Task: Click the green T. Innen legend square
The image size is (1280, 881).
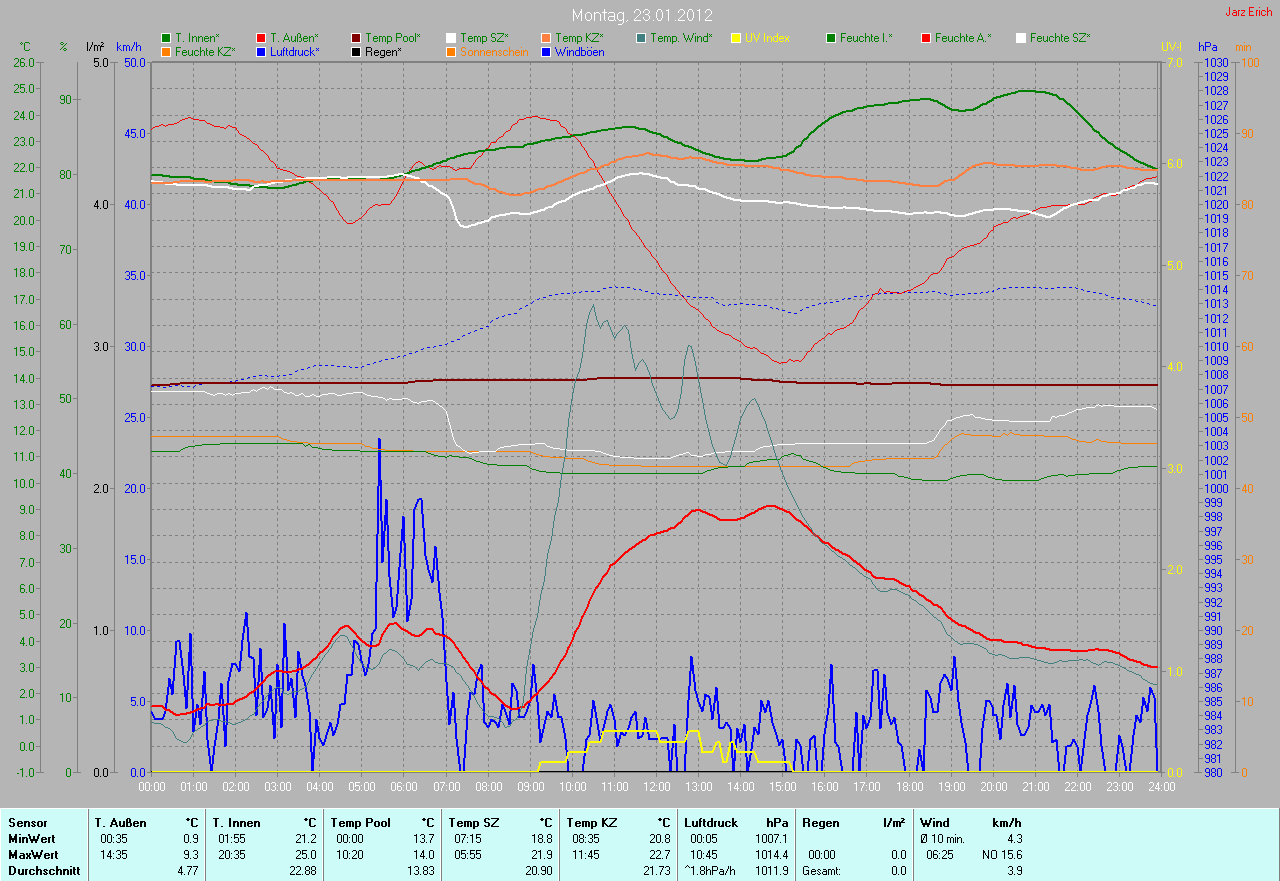Action: pos(166,38)
